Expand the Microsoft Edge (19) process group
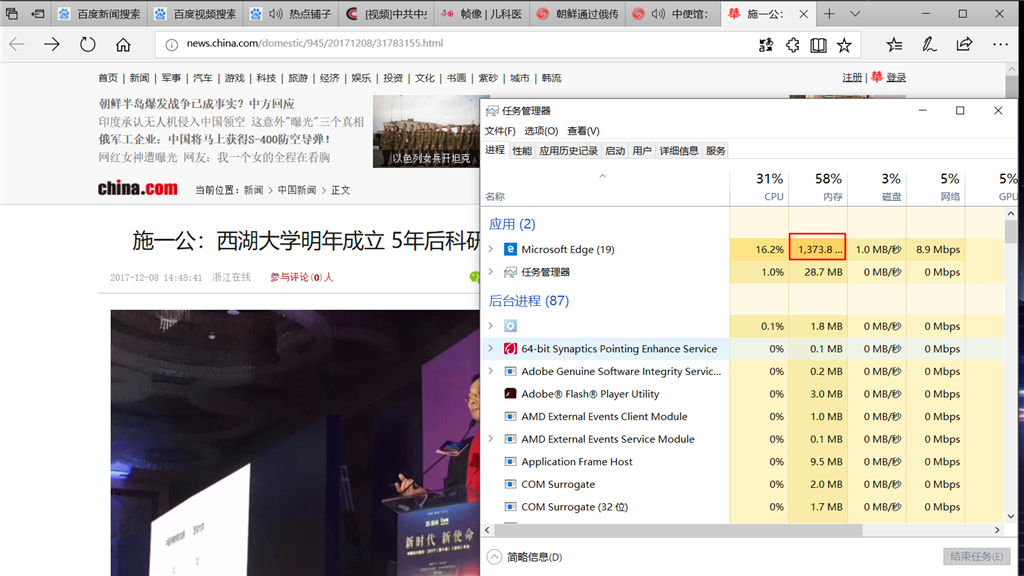Screen dimensions: 1024x576 [490, 249]
